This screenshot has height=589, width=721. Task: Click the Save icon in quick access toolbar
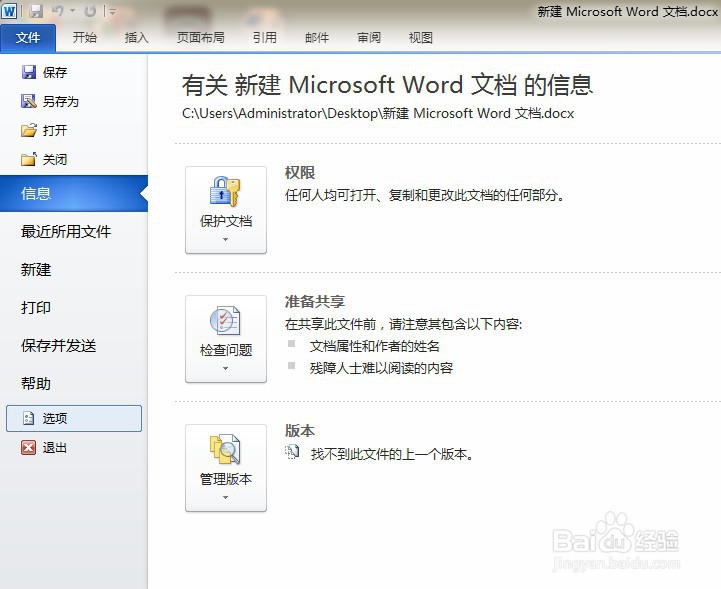(x=36, y=11)
